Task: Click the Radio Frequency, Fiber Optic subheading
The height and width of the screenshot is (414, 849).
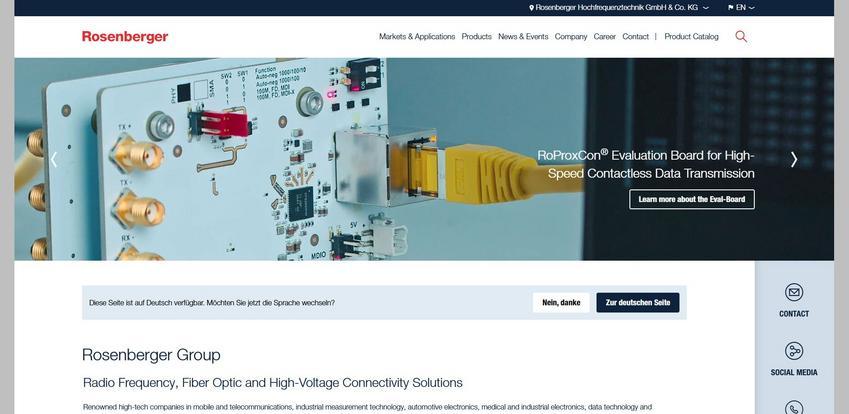Action: click(x=272, y=383)
